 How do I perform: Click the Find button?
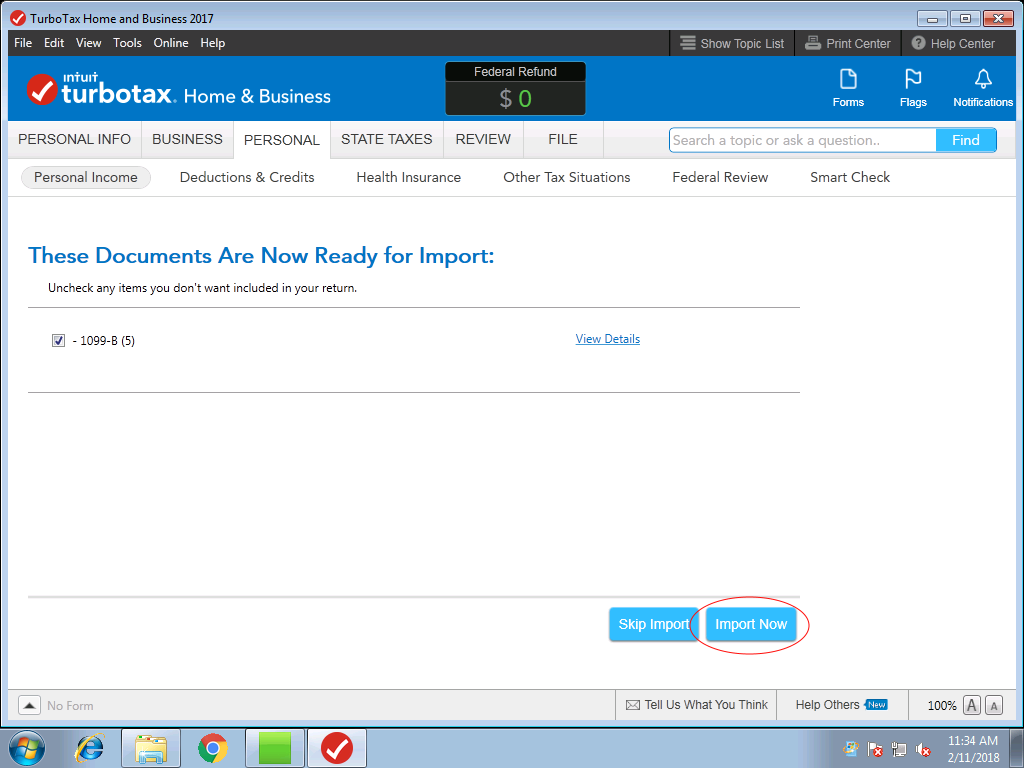pos(965,140)
